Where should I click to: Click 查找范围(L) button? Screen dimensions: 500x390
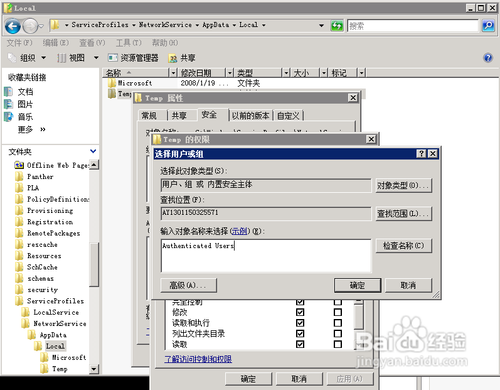click(404, 213)
